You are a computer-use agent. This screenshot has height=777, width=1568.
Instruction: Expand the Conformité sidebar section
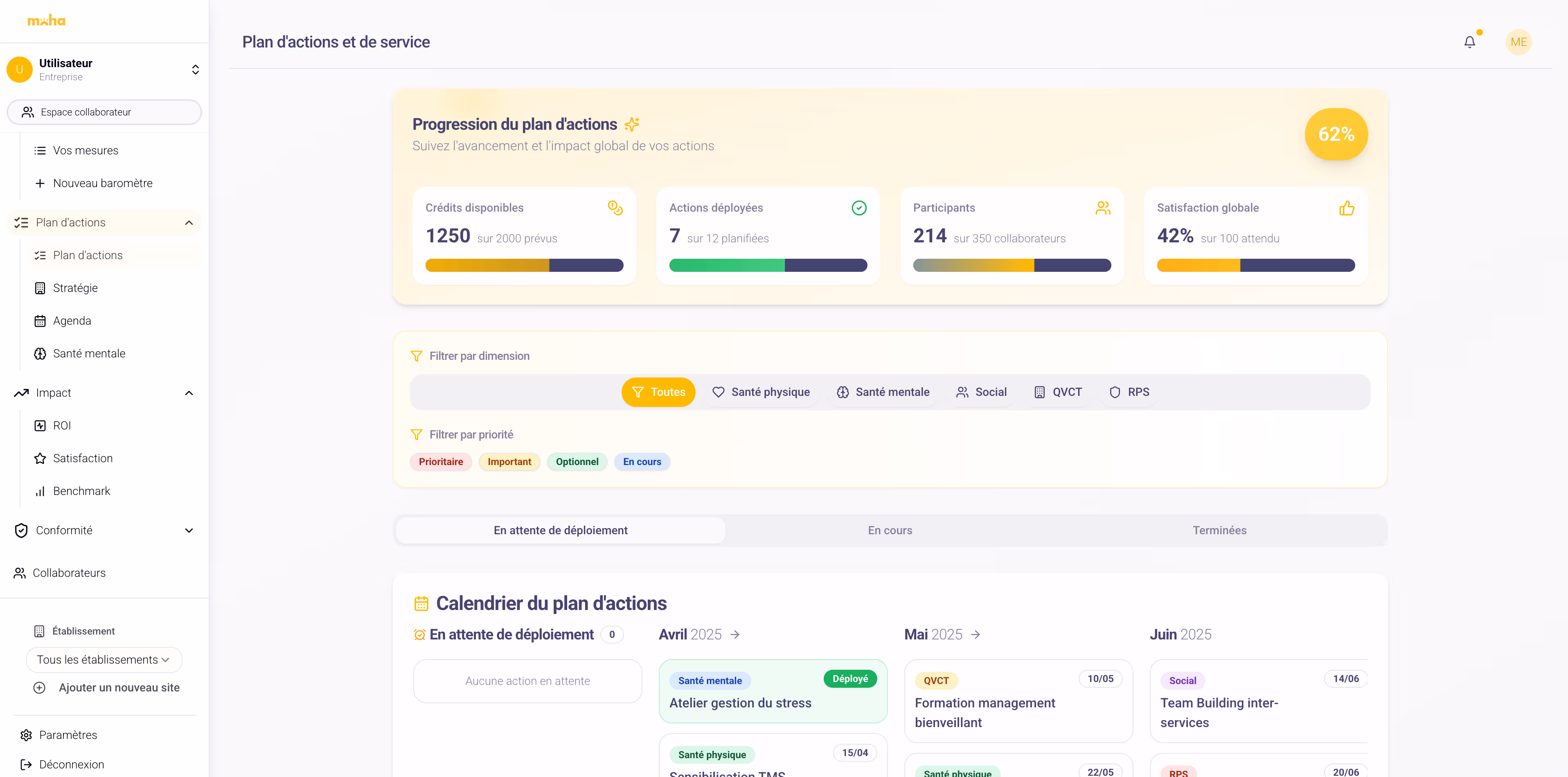[x=189, y=531]
